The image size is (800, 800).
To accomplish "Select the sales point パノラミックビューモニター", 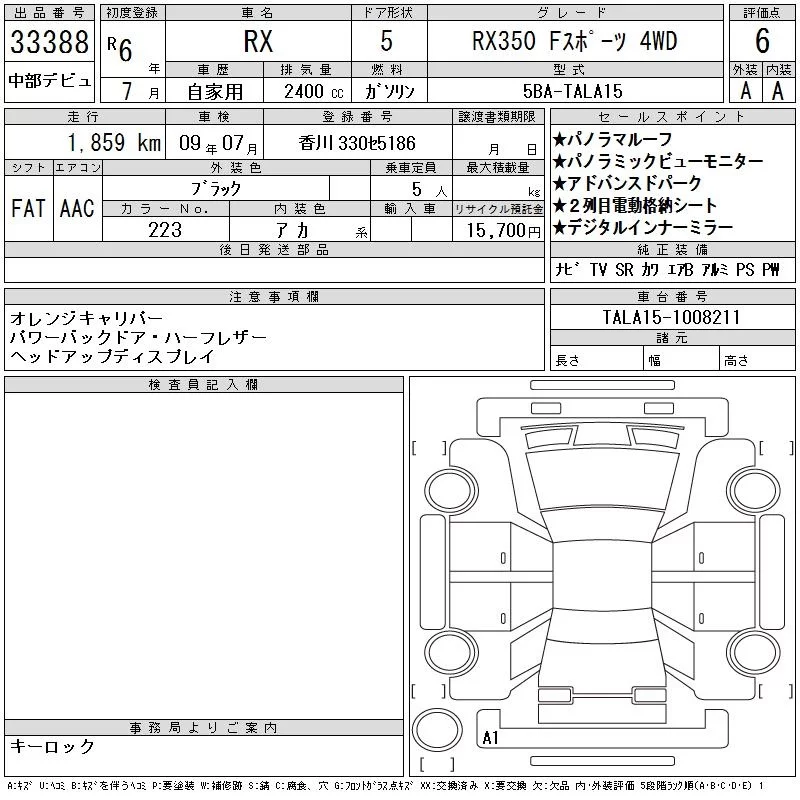I will click(658, 162).
